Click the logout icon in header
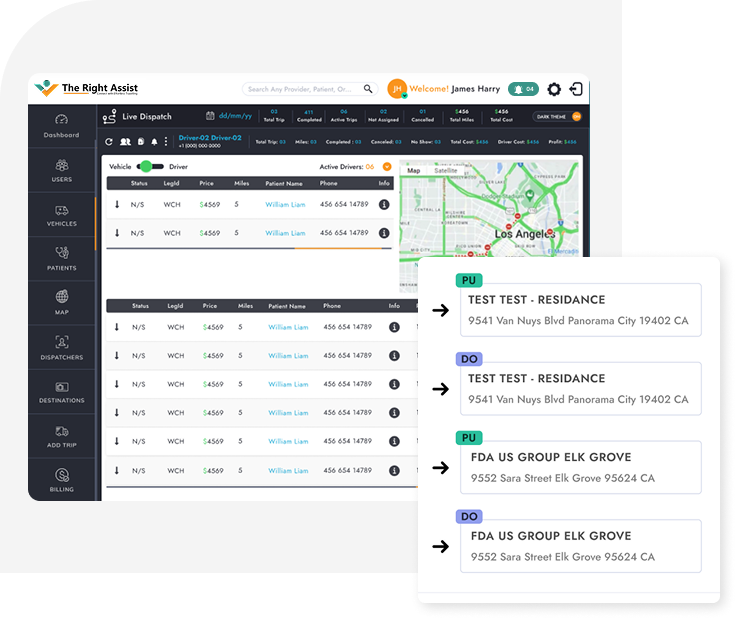The width and height of the screenshot is (737, 620). pyautogui.click(x=576, y=89)
